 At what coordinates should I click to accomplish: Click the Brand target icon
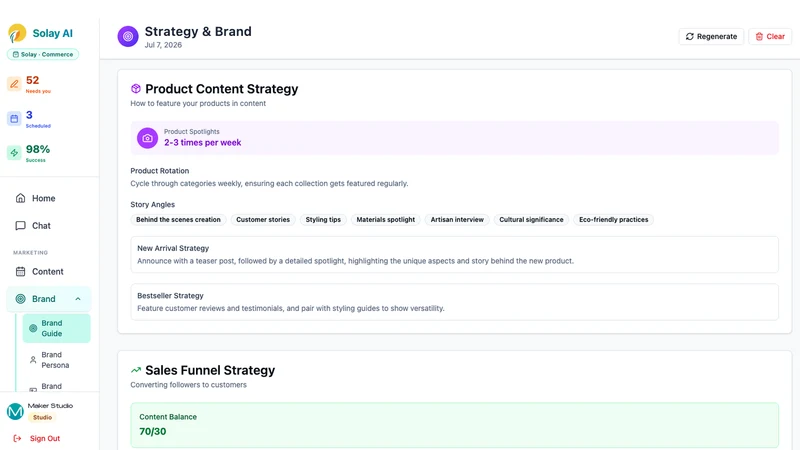(x=20, y=299)
